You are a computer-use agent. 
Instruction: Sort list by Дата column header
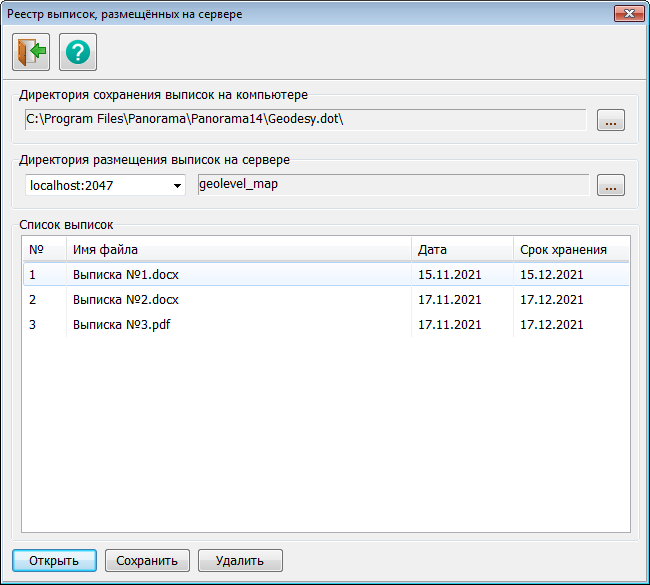coord(460,250)
